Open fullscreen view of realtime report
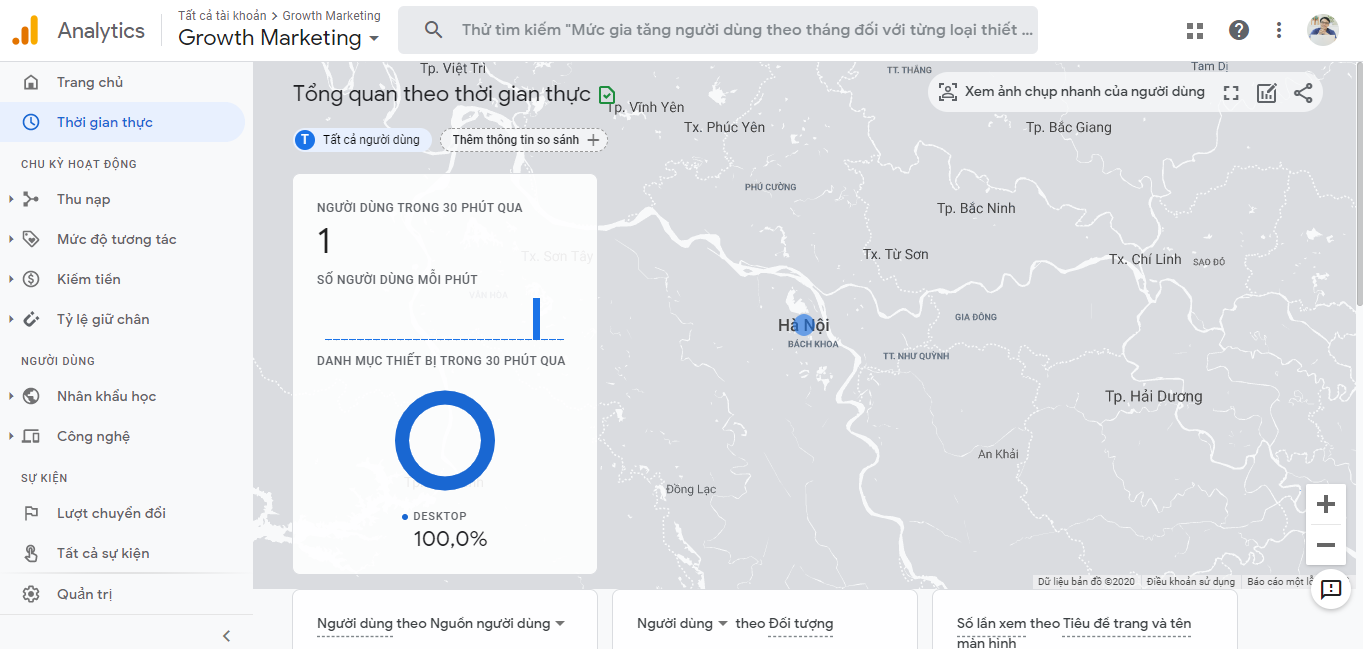Viewport: 1363px width, 649px height. (1231, 93)
